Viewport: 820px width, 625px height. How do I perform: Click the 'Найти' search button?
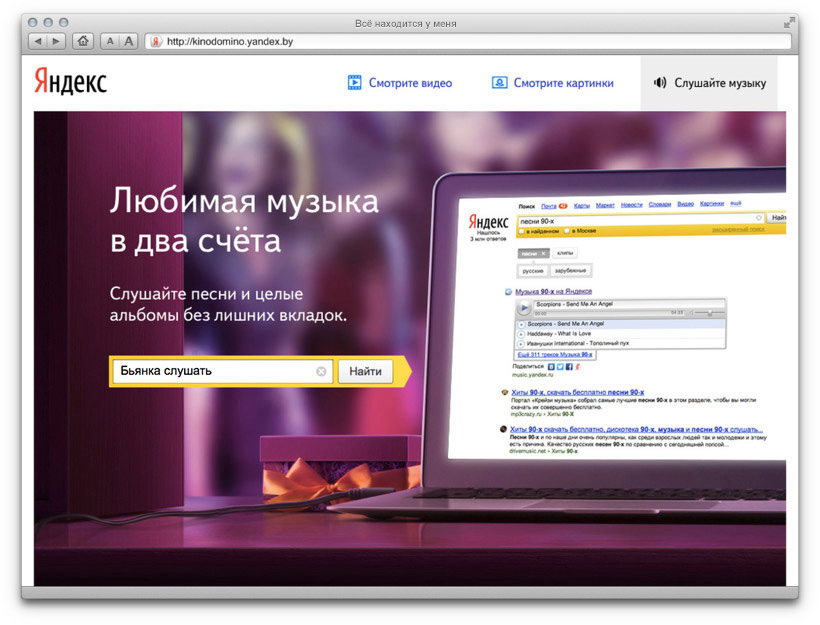coord(365,371)
